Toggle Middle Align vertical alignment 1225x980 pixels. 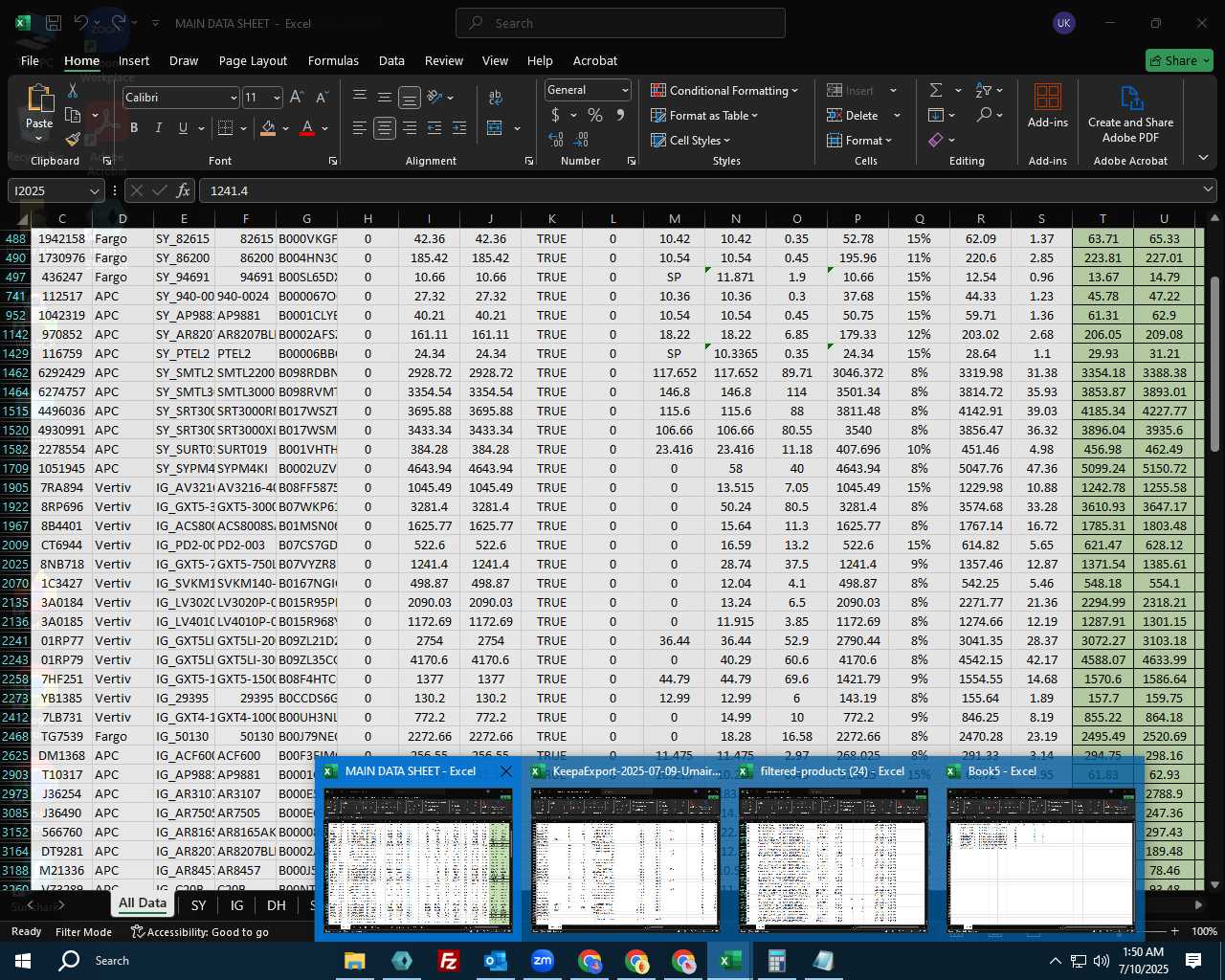click(385, 98)
